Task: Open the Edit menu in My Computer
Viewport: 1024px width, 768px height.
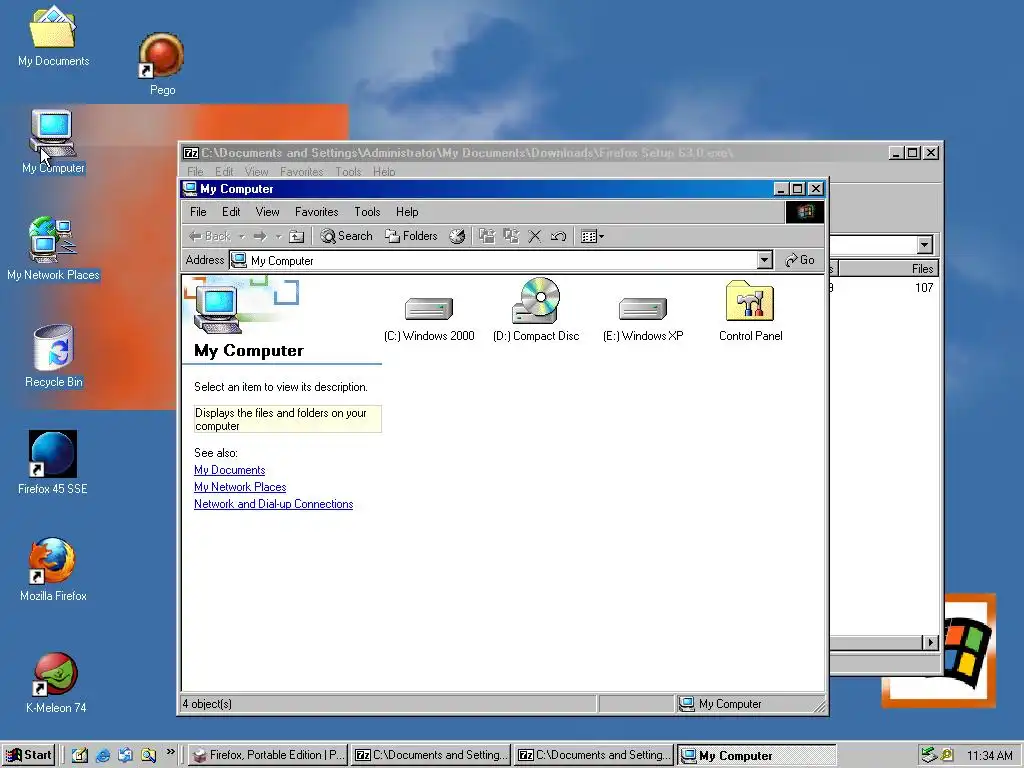Action: (x=231, y=212)
